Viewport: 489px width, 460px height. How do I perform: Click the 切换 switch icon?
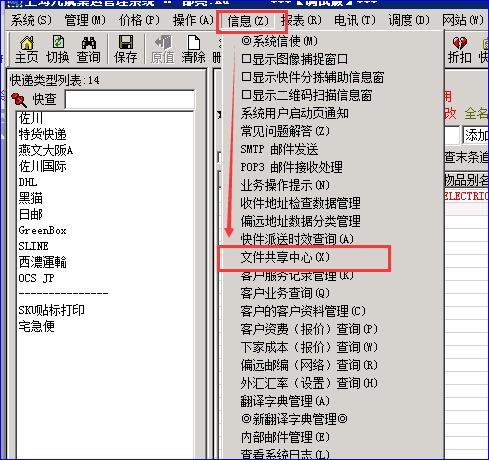(x=58, y=50)
